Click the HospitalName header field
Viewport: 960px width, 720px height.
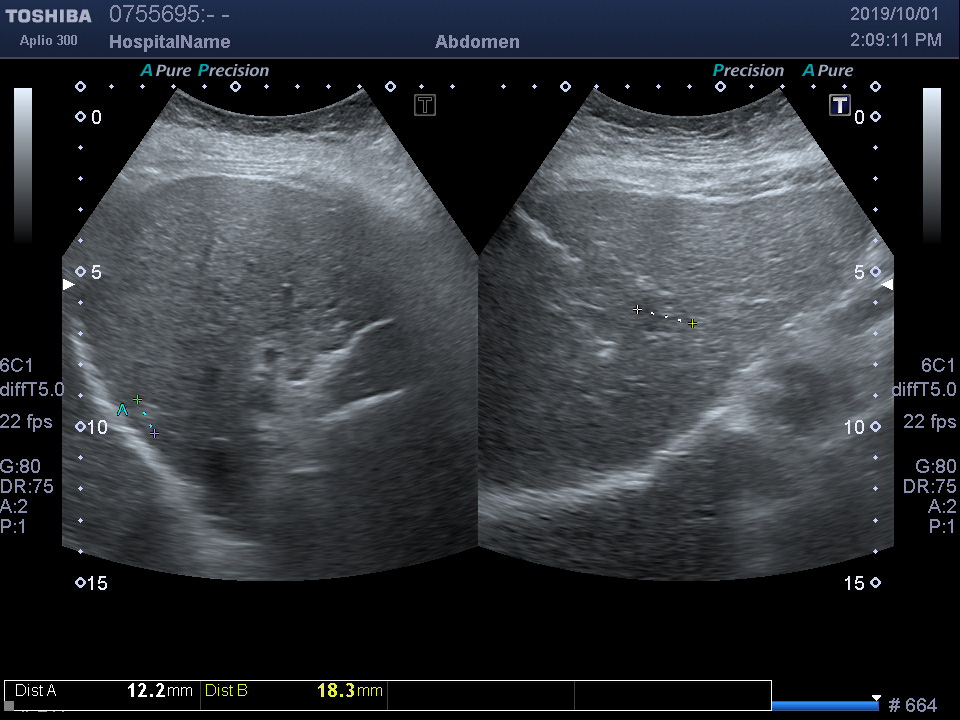[x=169, y=42]
